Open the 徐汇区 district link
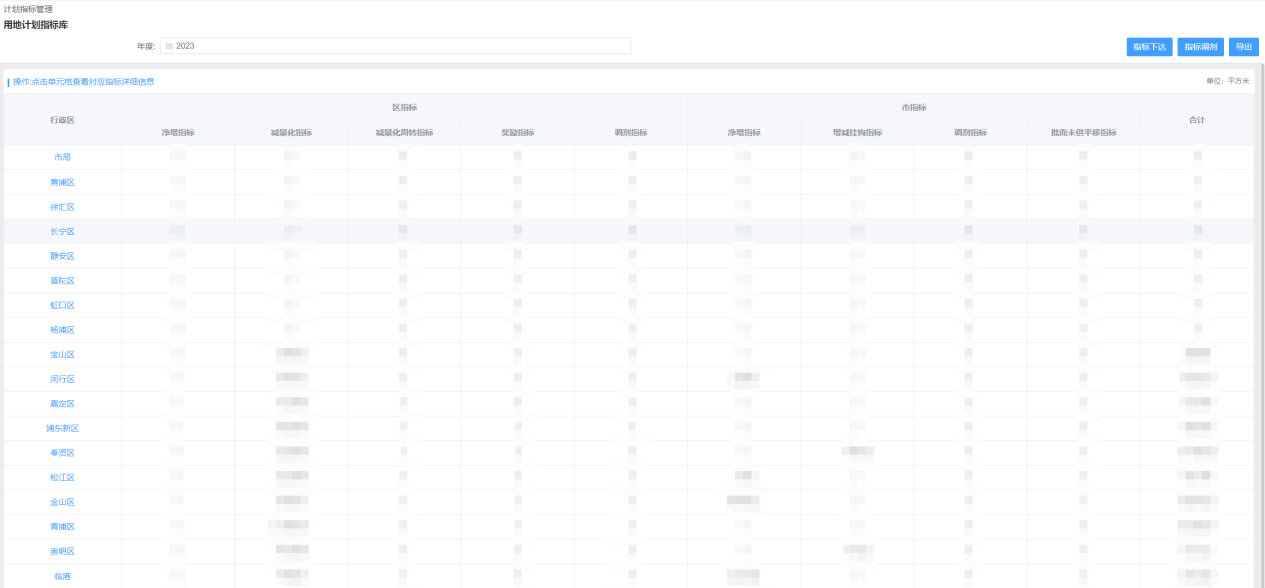This screenshot has height=588, width=1265. pyautogui.click(x=62, y=207)
